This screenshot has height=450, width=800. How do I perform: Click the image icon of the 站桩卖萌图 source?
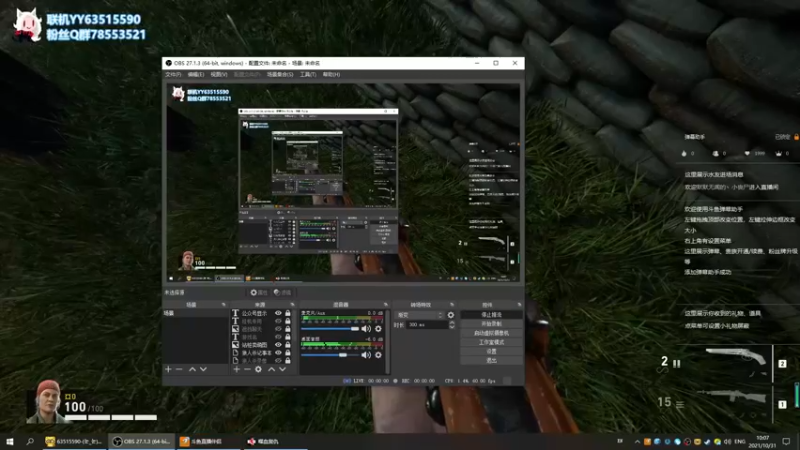click(x=235, y=345)
